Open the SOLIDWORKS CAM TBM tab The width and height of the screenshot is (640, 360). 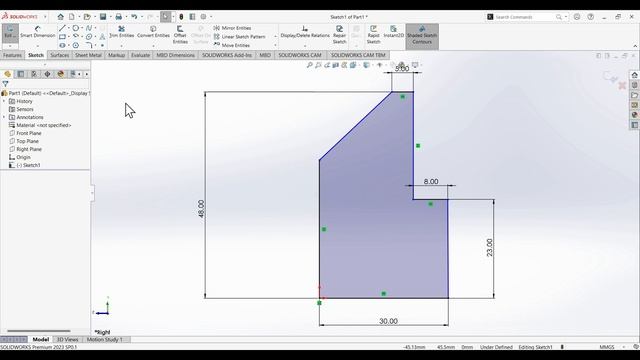point(358,55)
